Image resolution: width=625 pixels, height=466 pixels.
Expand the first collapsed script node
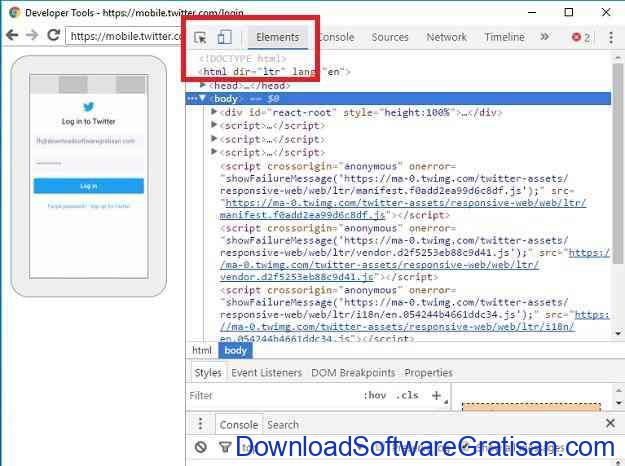click(x=214, y=125)
